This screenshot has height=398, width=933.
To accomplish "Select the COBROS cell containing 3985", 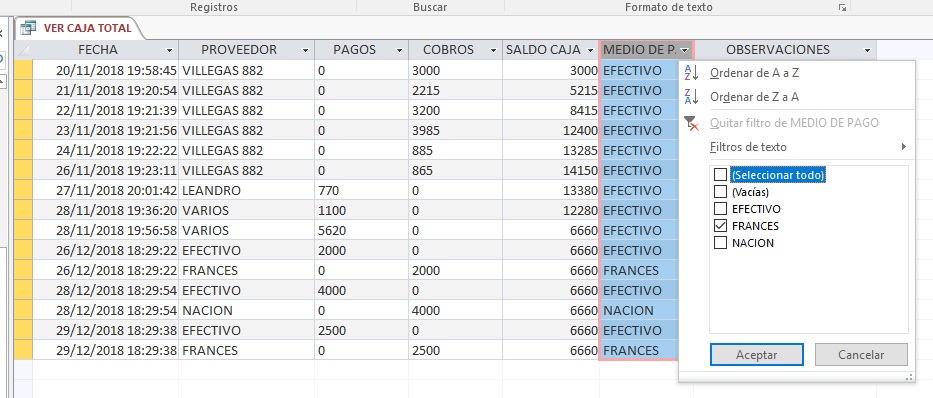I will 455,130.
